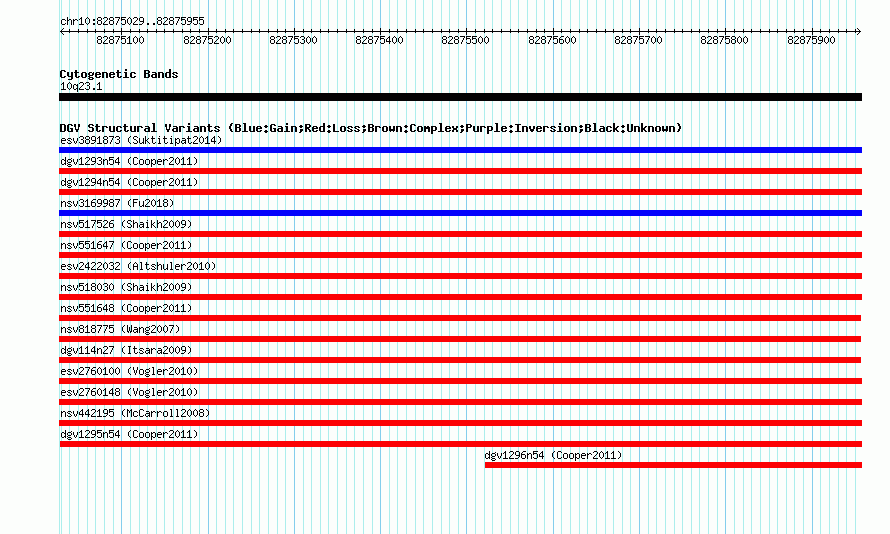
Task: Select the red bar under nsv442195
Action: (460, 423)
